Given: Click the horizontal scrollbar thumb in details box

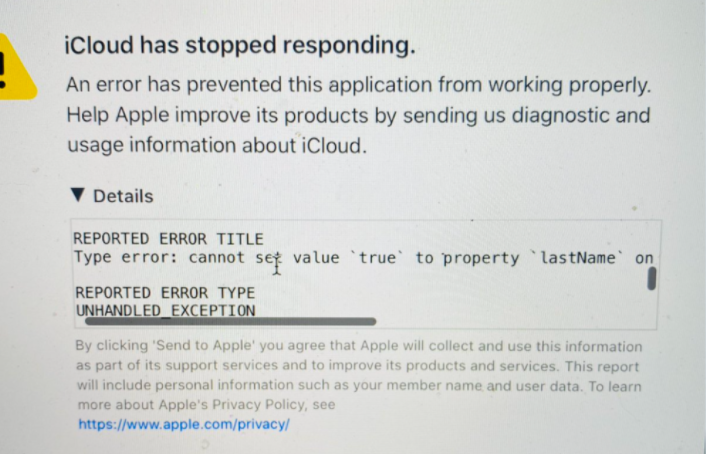Looking at the screenshot, I should (230, 321).
